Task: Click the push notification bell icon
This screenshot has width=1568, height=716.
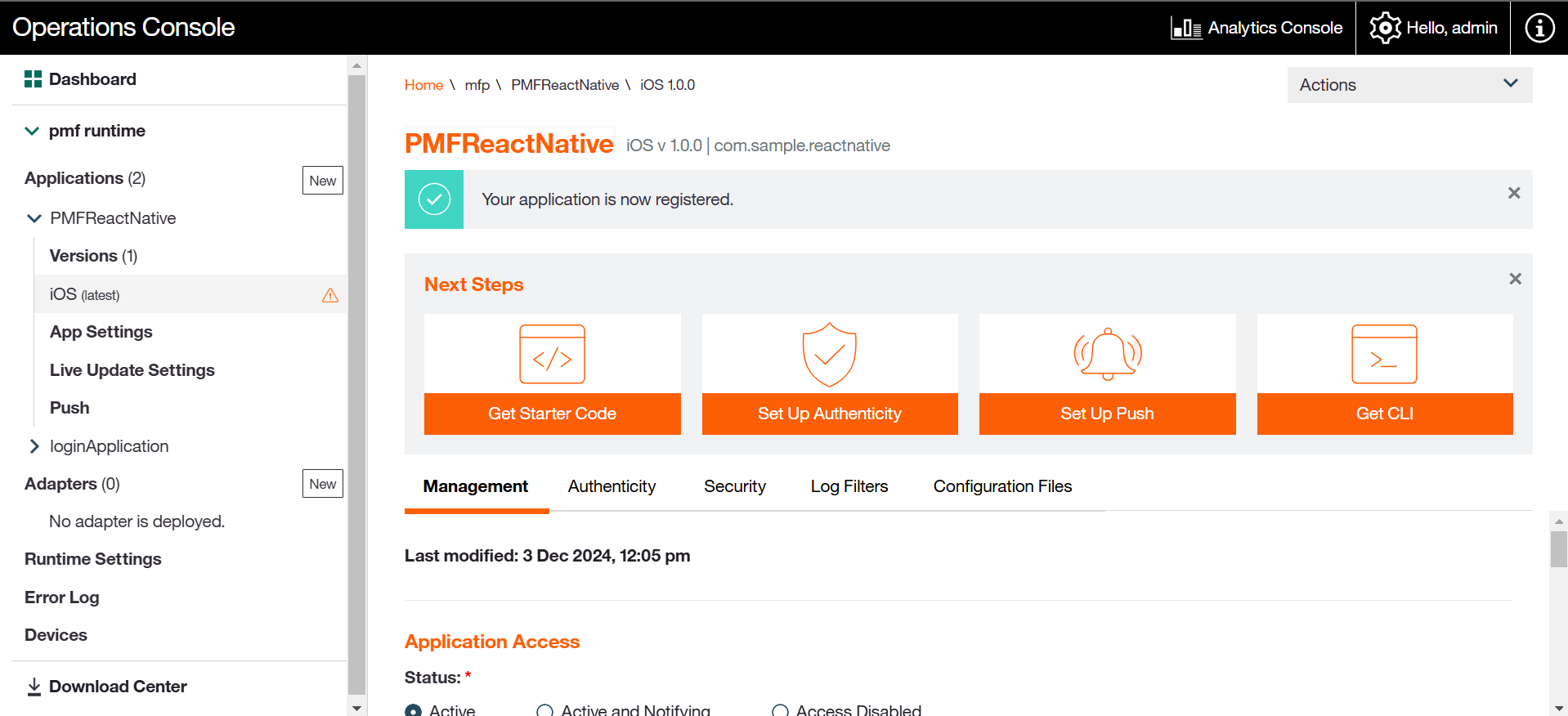Action: click(1107, 355)
